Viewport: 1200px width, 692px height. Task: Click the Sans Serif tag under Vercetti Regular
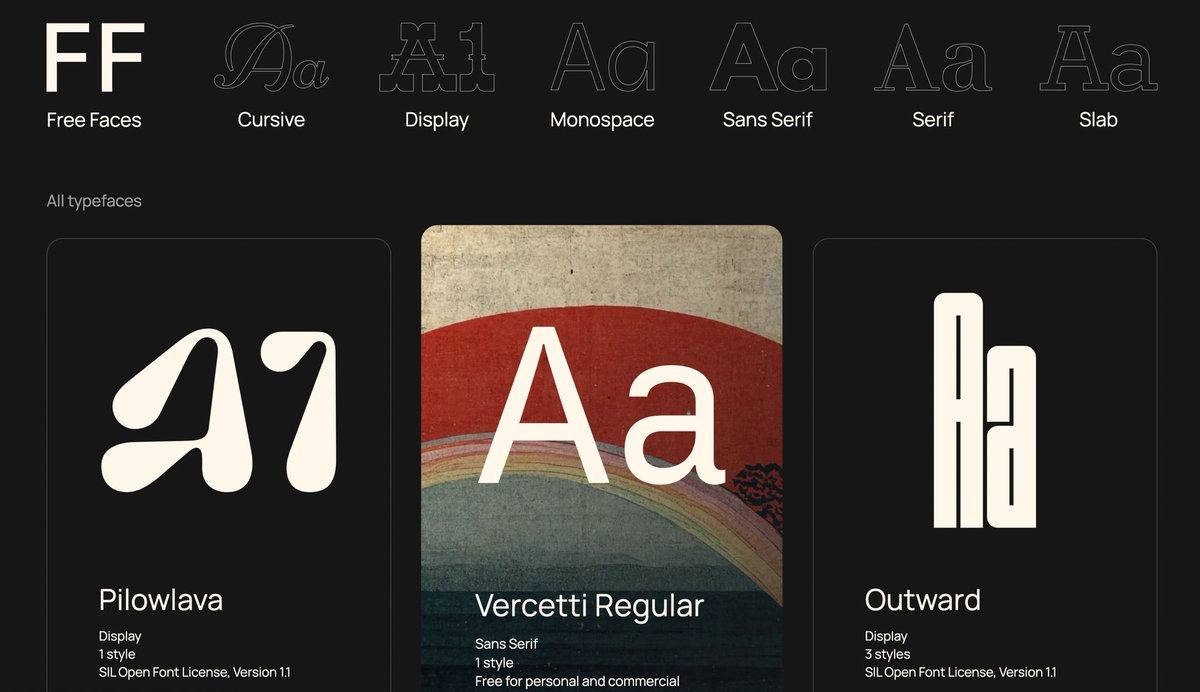(507, 644)
